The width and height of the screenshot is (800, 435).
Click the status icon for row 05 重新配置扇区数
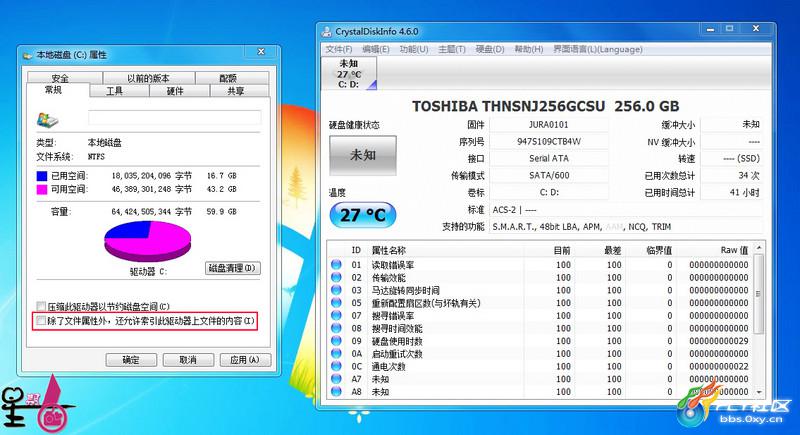336,303
